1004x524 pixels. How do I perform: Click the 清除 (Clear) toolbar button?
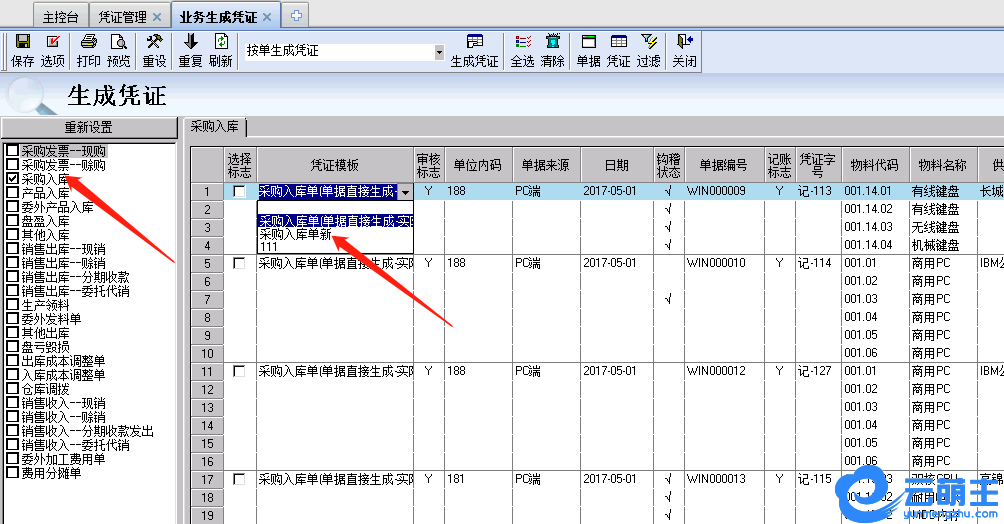tap(552, 50)
